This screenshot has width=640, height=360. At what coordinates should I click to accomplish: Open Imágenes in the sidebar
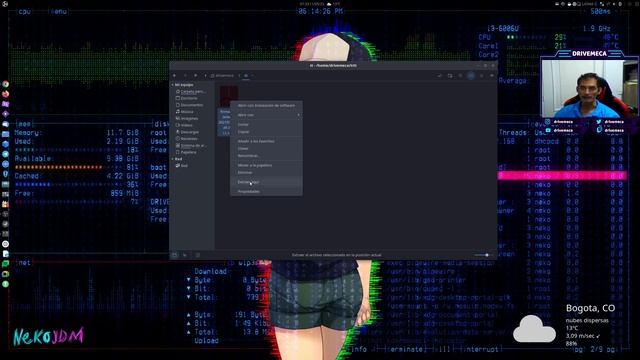187,118
